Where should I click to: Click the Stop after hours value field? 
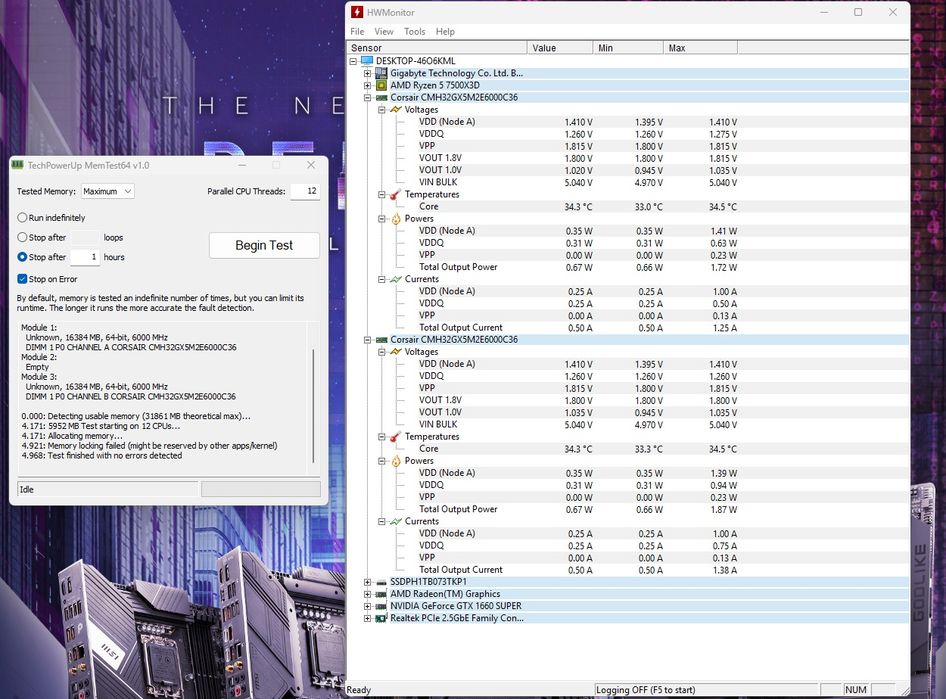click(x=85, y=257)
